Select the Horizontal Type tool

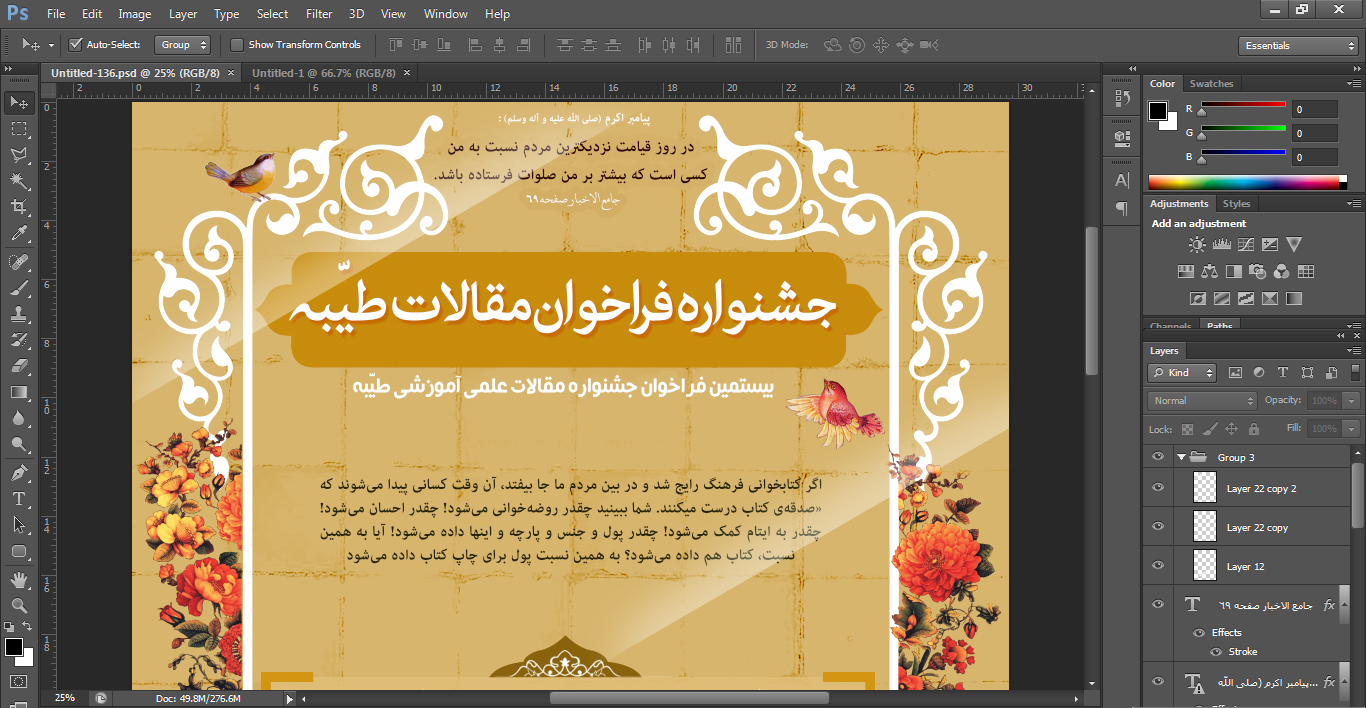[18, 499]
